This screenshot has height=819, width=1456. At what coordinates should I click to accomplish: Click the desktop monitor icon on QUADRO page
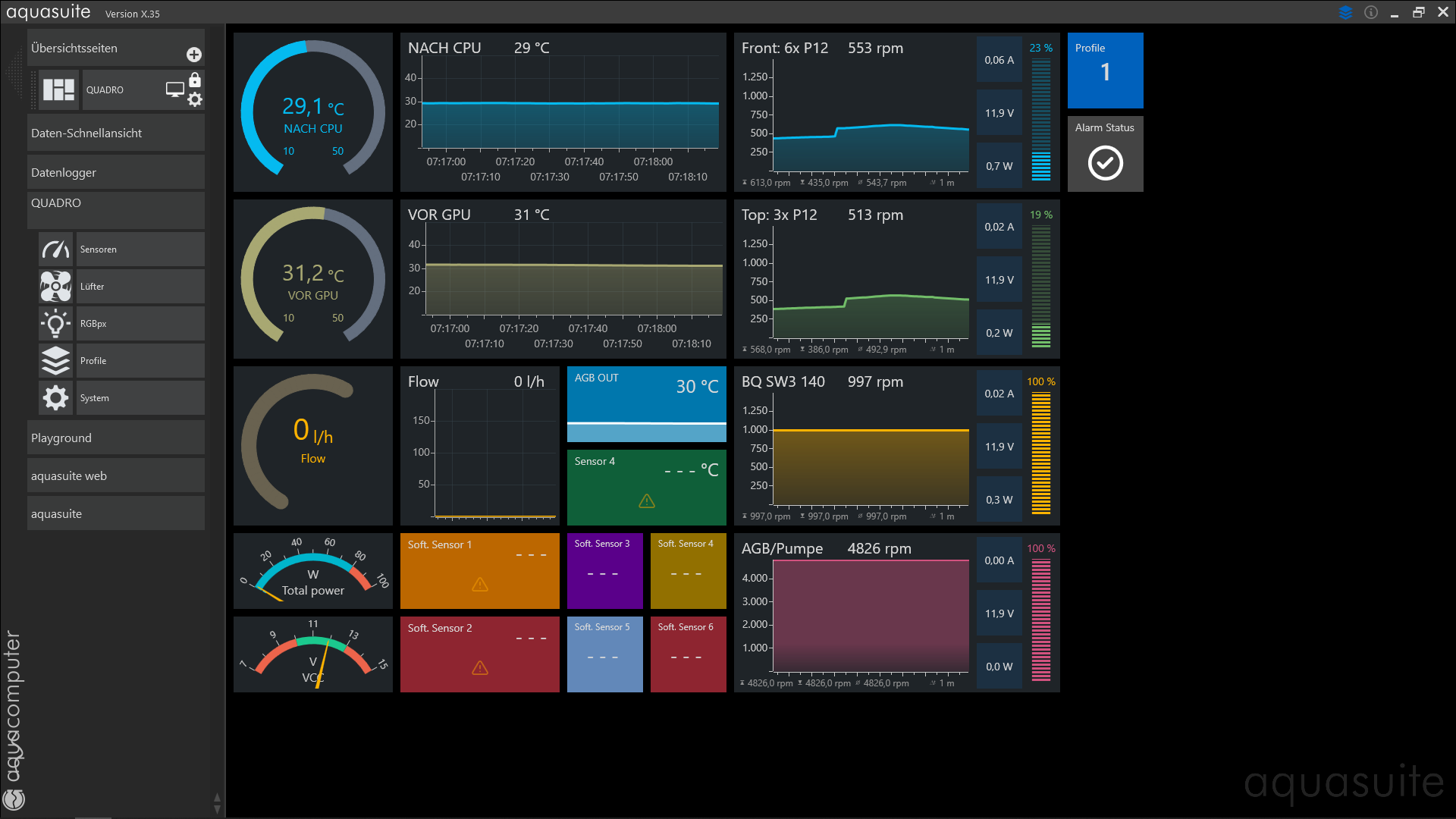point(175,89)
